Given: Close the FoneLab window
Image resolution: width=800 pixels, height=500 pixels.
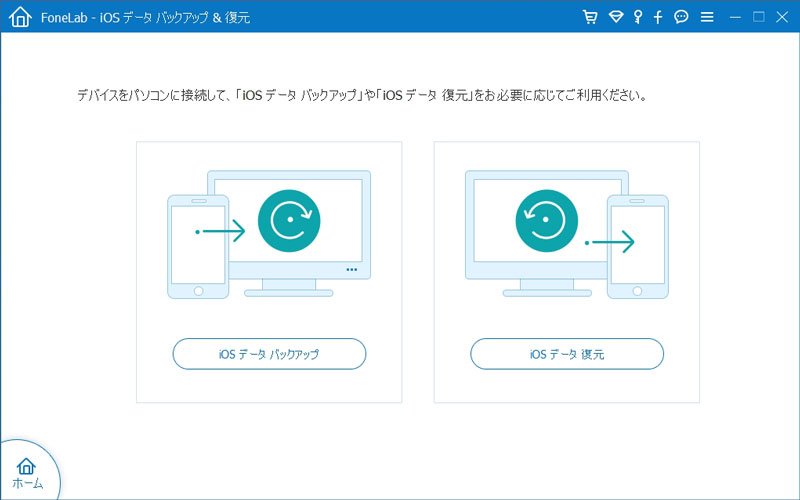Looking at the screenshot, I should click(782, 17).
